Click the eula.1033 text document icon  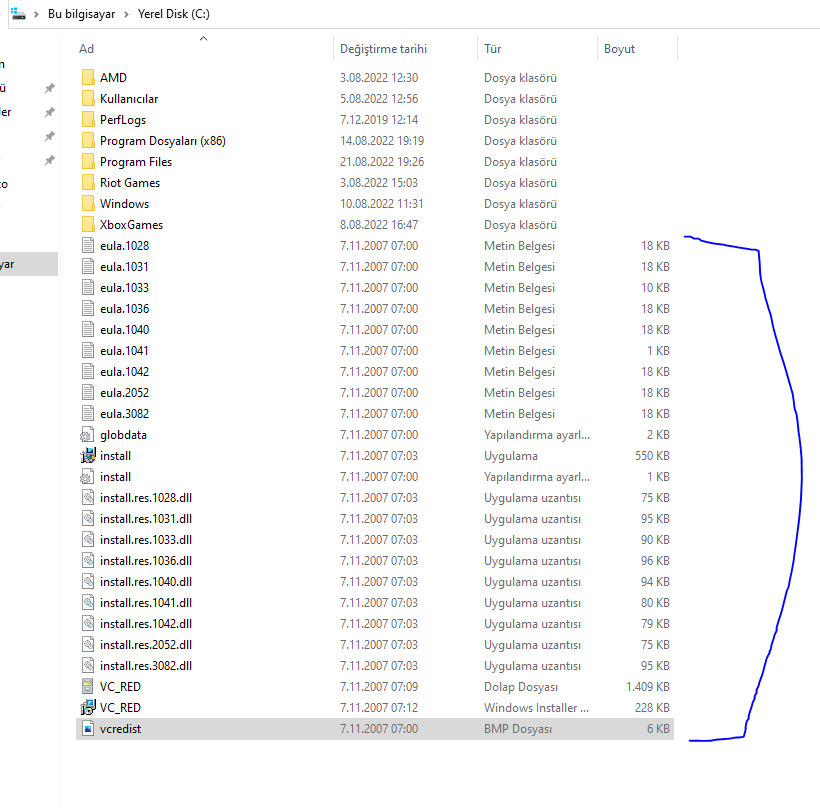[88, 288]
